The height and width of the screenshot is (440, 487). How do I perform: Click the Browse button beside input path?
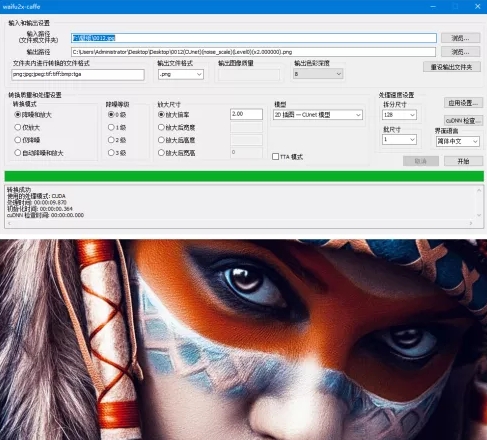point(460,38)
